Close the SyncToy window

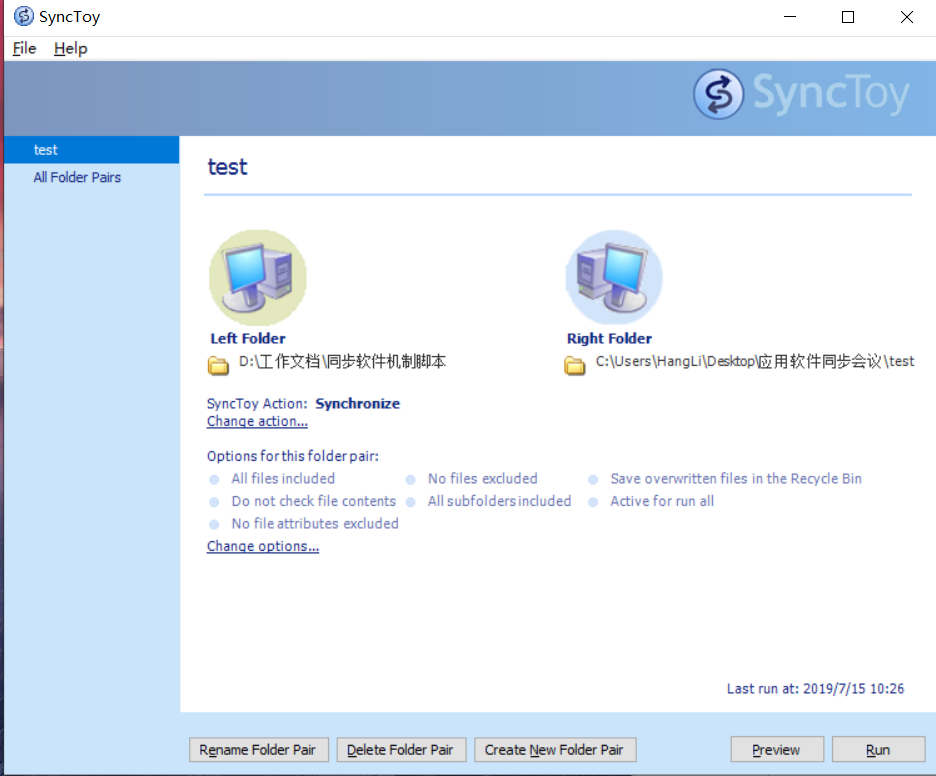pyautogui.click(x=907, y=17)
